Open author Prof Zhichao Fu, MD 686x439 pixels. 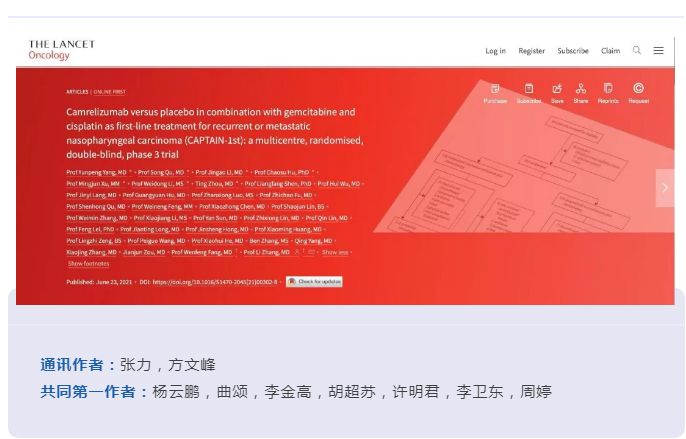286,195
